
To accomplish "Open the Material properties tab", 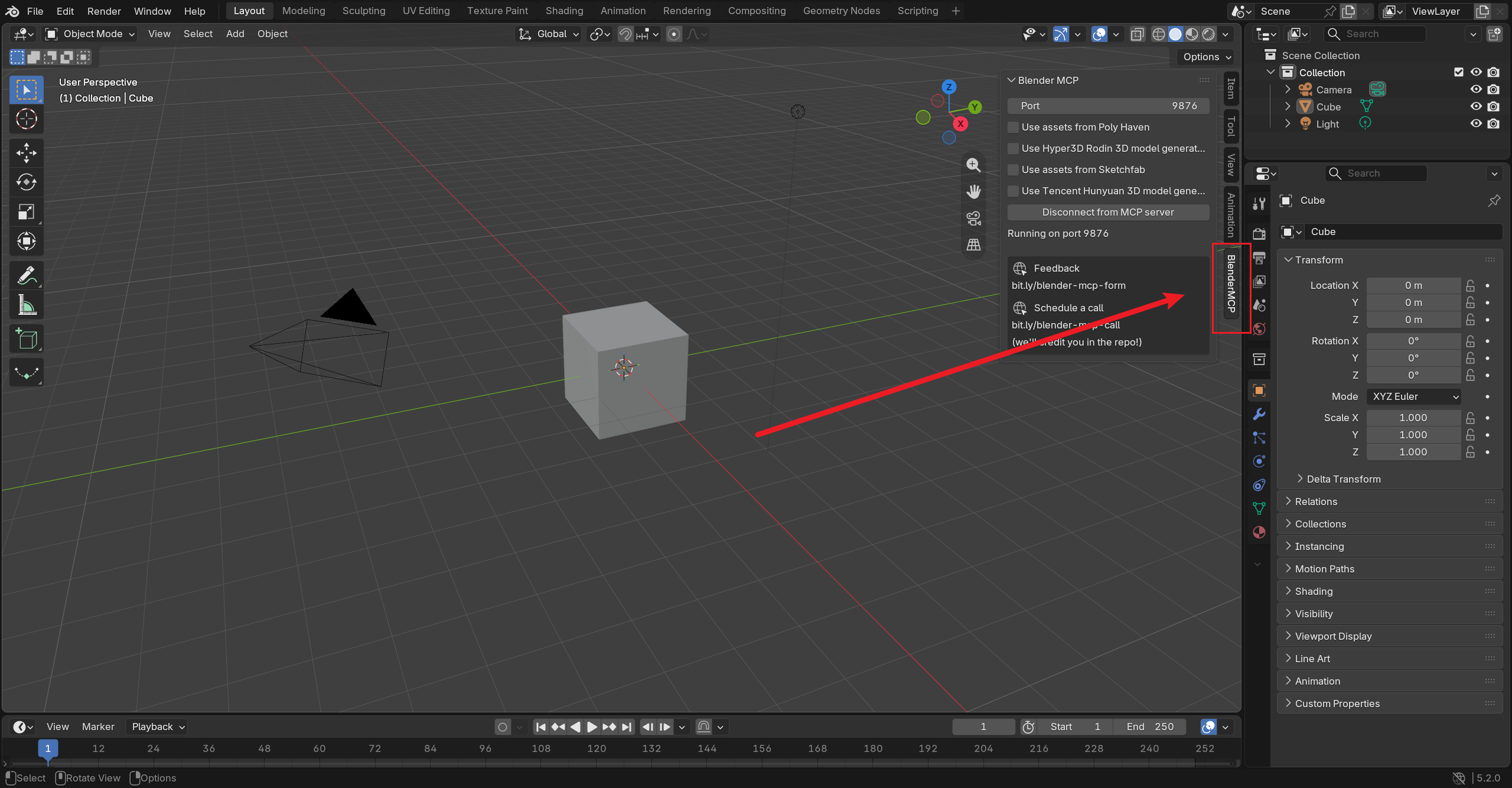I will 1259,532.
